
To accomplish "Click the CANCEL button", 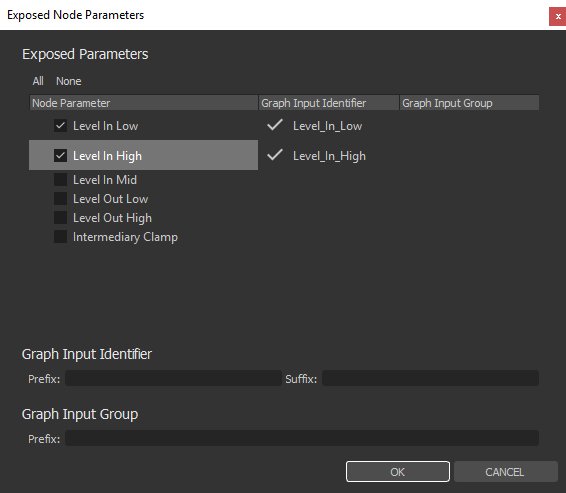I will [505, 472].
